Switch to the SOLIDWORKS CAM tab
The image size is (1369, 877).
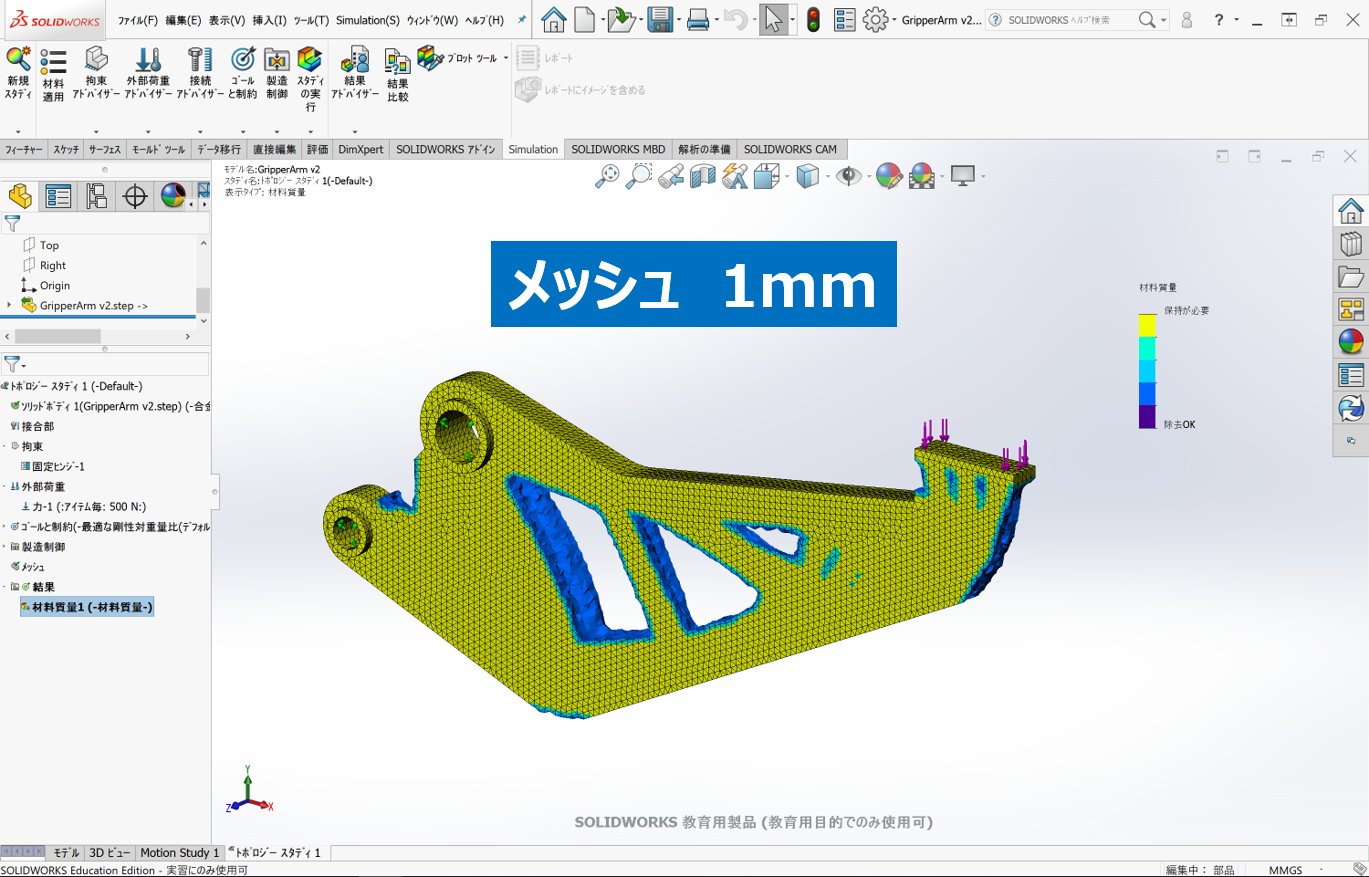coord(790,150)
